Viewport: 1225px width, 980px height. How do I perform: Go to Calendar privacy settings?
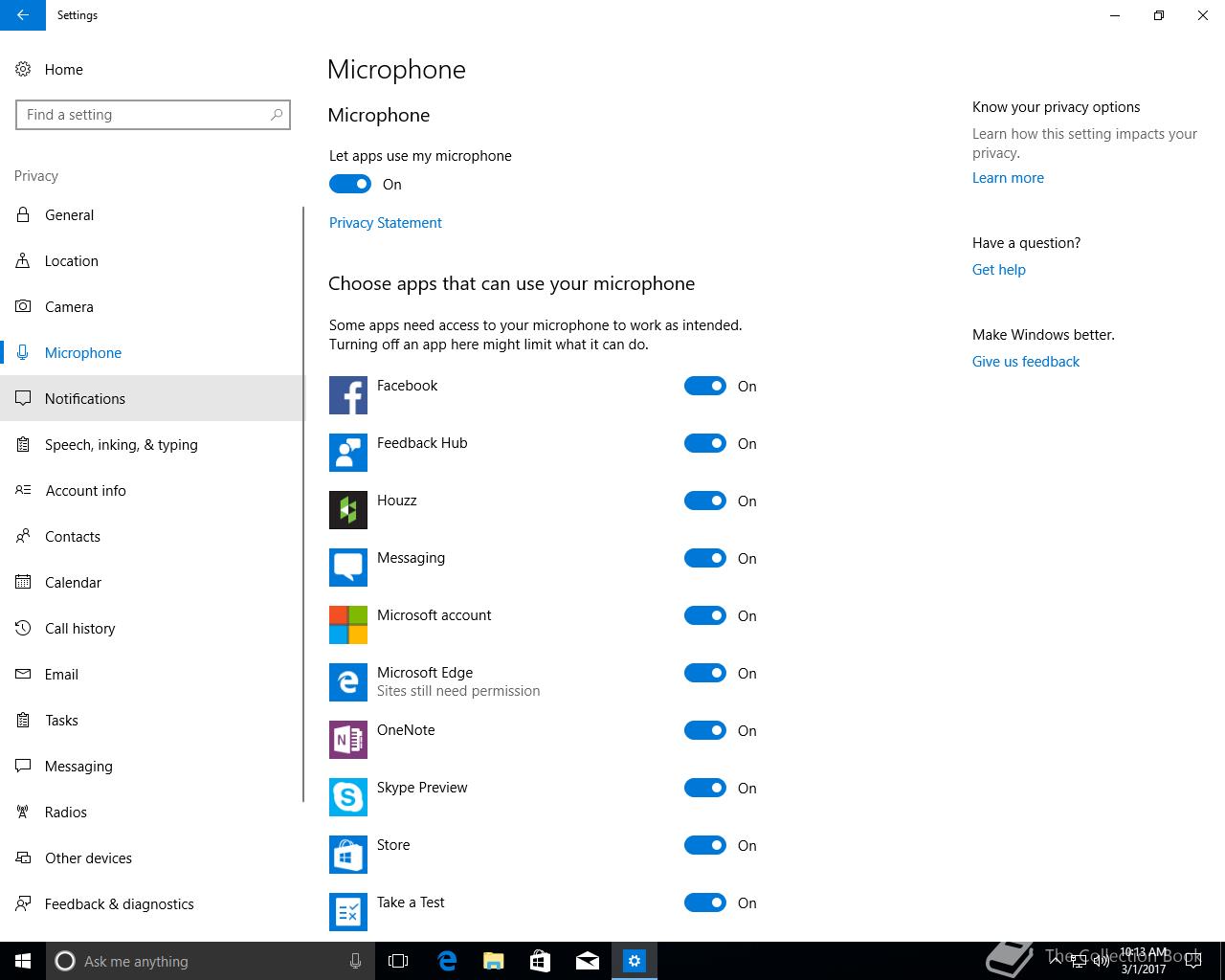(151, 582)
